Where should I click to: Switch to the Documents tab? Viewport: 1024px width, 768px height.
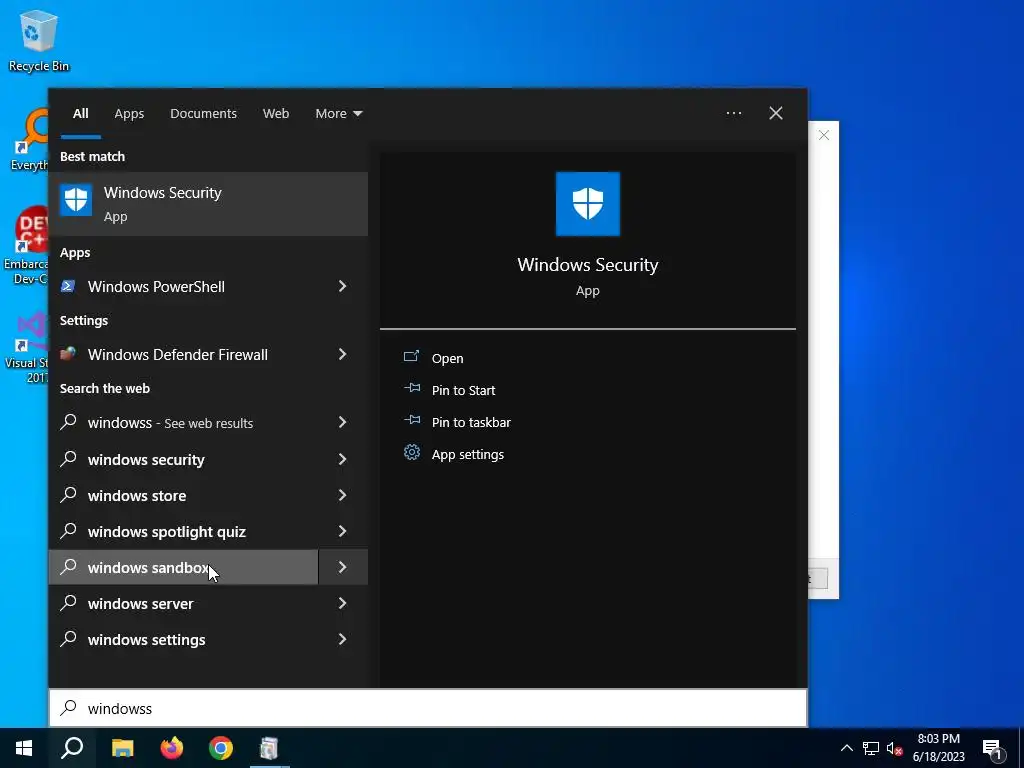(203, 114)
